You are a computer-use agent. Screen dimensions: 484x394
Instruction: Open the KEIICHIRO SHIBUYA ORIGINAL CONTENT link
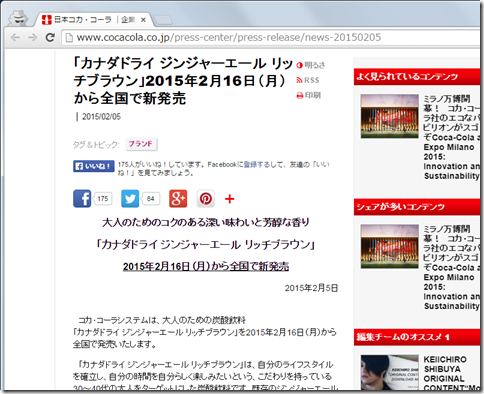pos(452,373)
